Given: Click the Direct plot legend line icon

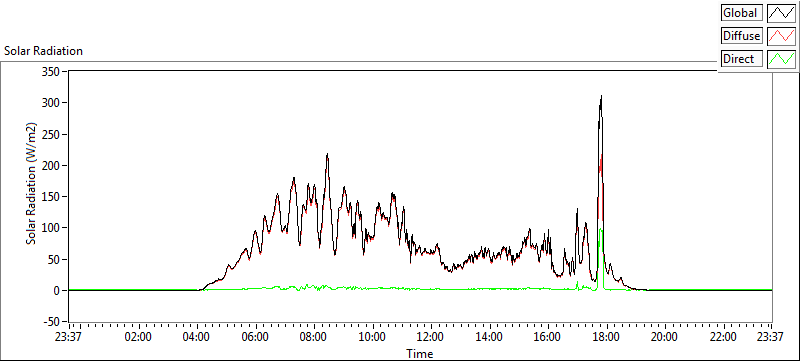Looking at the screenshot, I should coord(781,59).
